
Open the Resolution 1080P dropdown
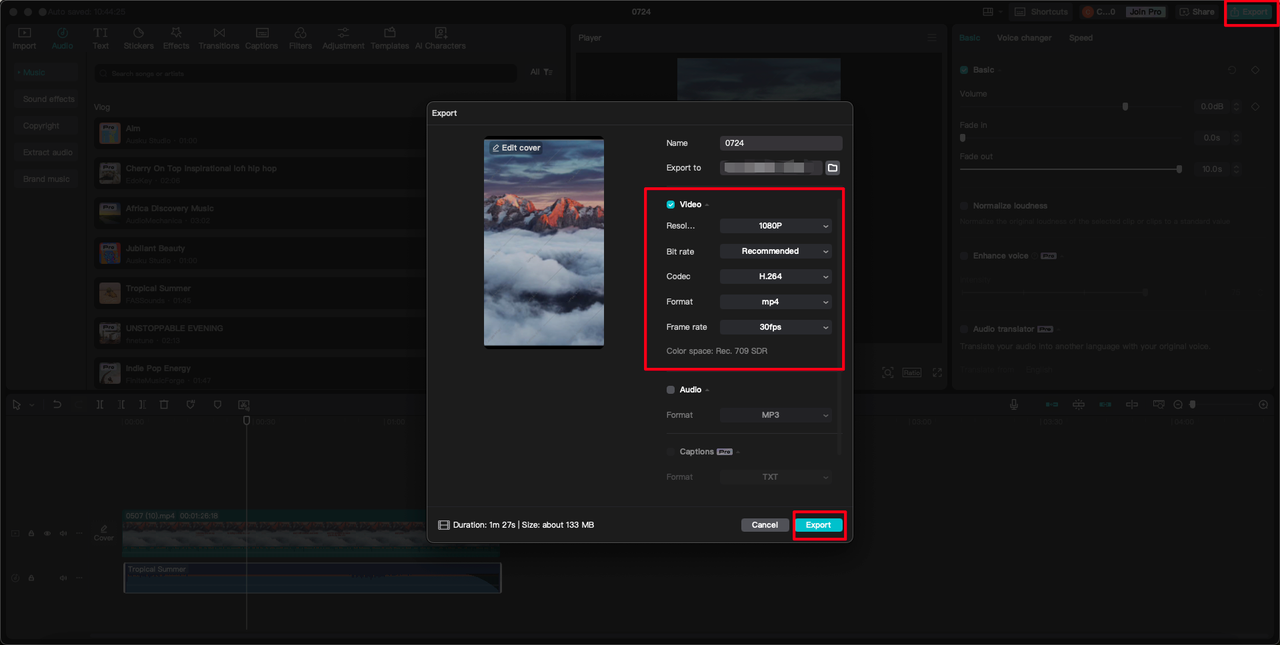[x=775, y=226]
